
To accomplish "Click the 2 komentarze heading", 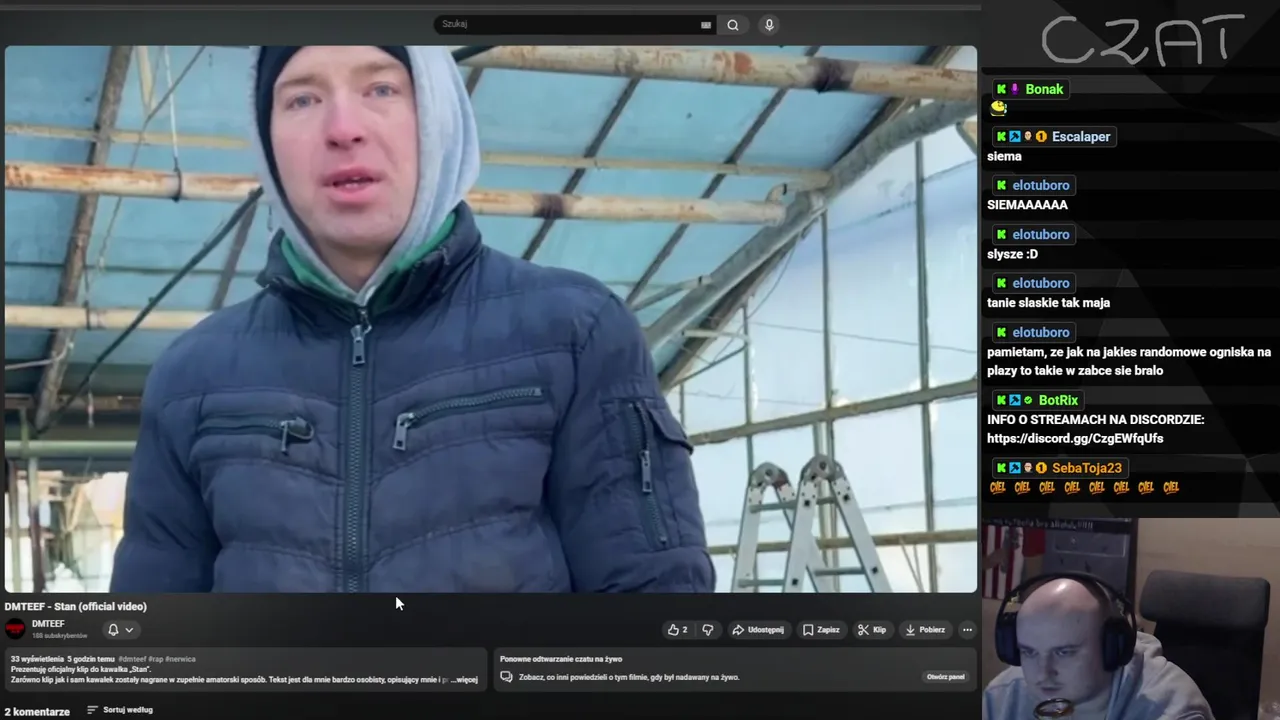I will click(37, 712).
